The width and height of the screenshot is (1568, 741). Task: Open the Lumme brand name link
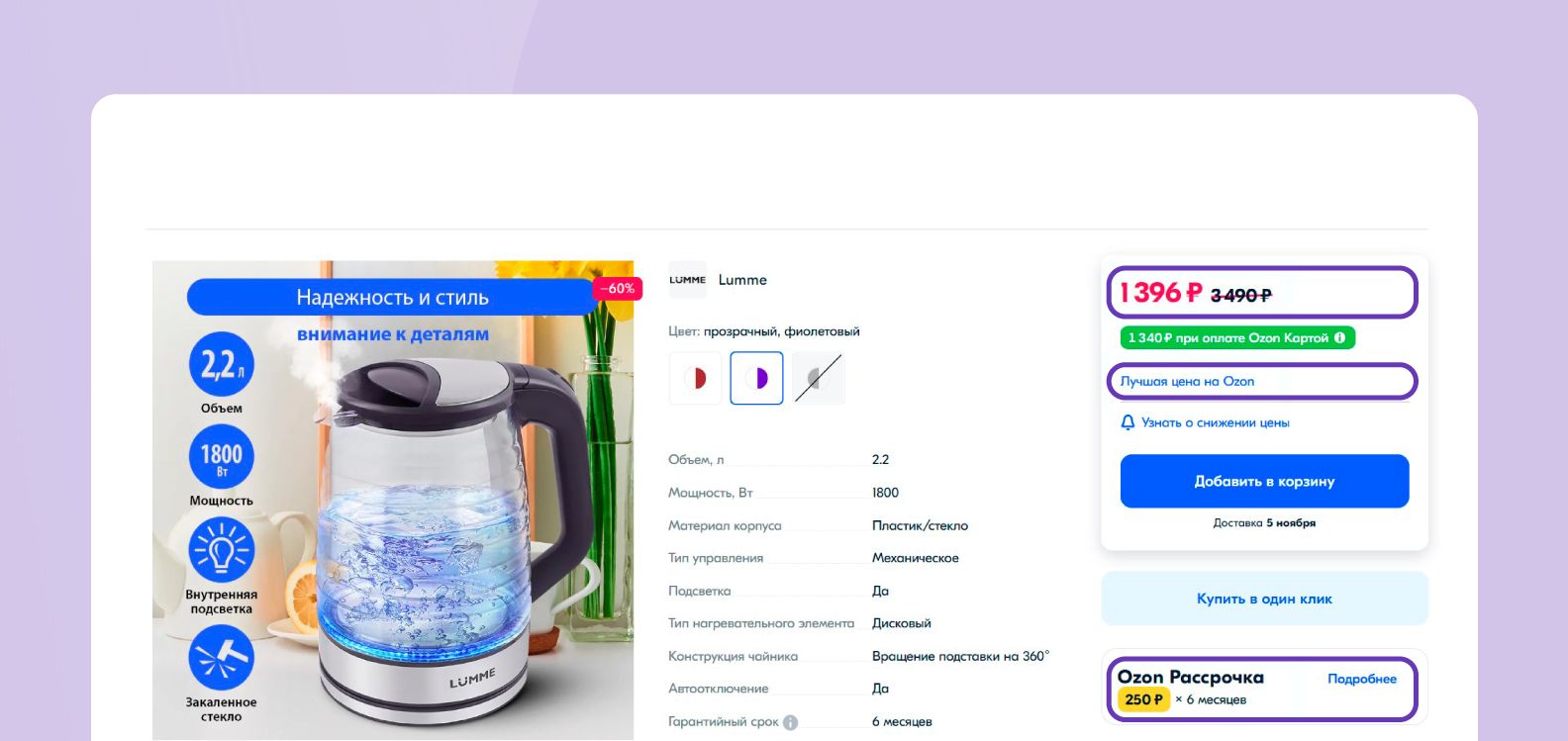742,280
